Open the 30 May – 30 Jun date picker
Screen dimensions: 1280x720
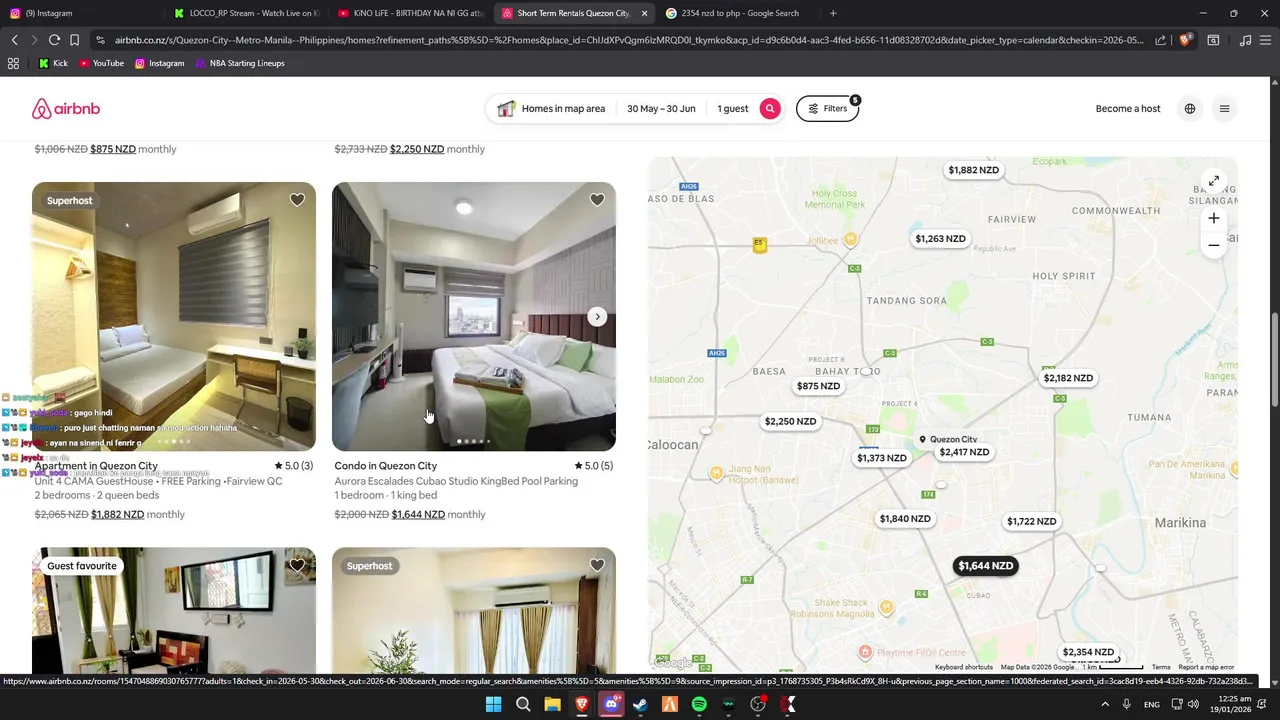pyautogui.click(x=661, y=109)
